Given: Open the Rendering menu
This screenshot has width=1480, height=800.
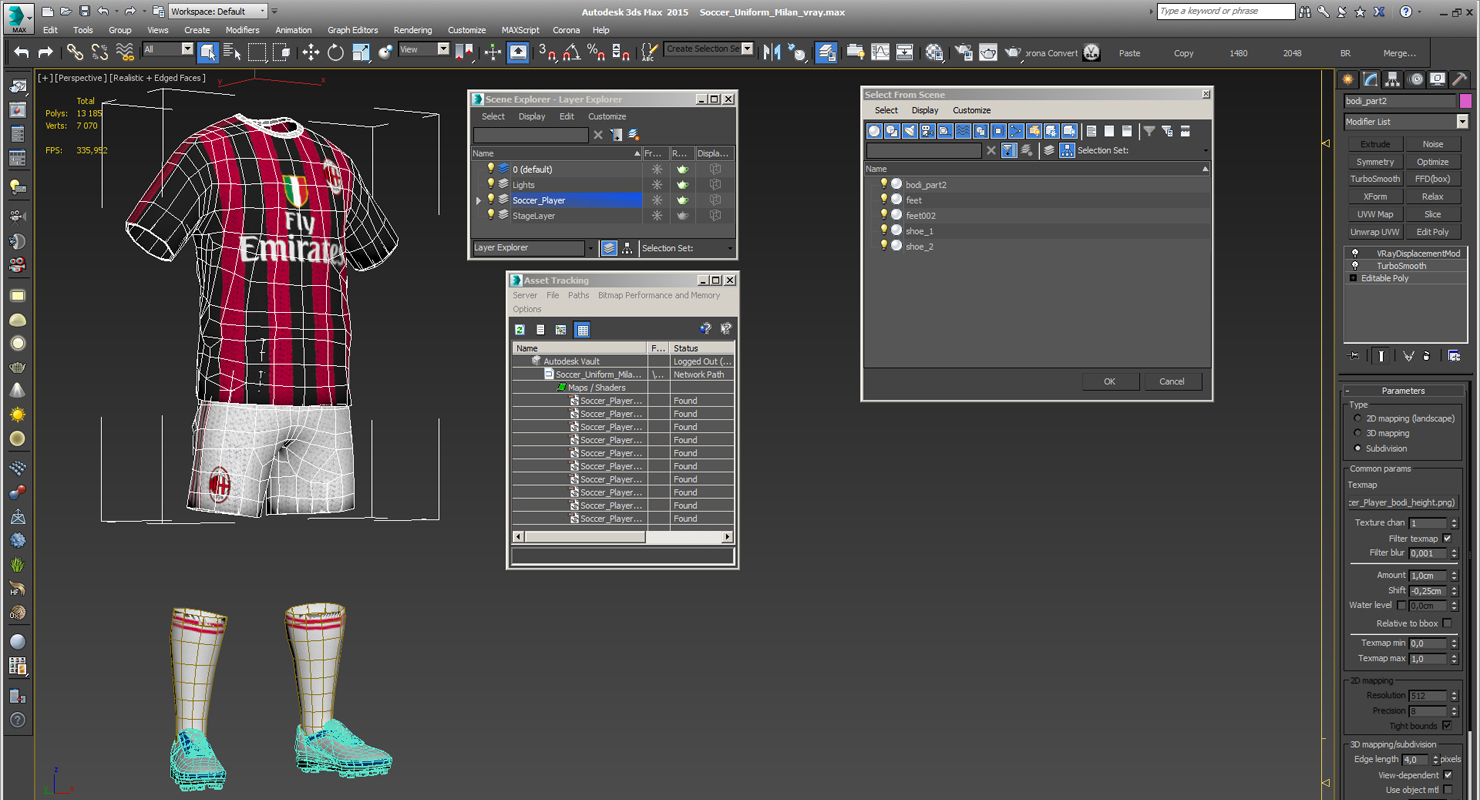Looking at the screenshot, I should click(x=413, y=30).
